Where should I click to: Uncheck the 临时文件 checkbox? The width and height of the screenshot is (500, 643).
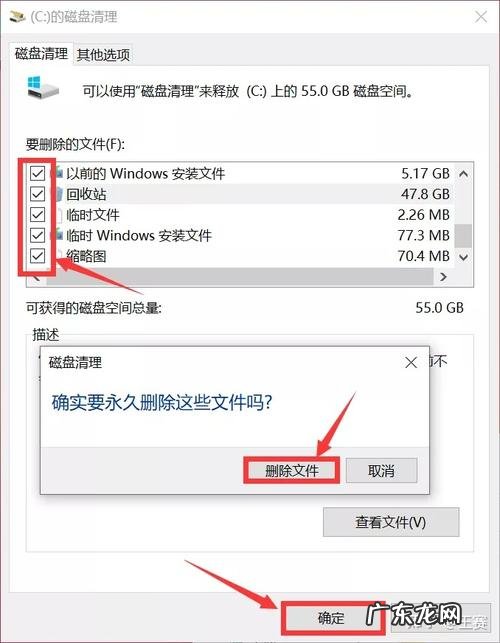(37, 214)
